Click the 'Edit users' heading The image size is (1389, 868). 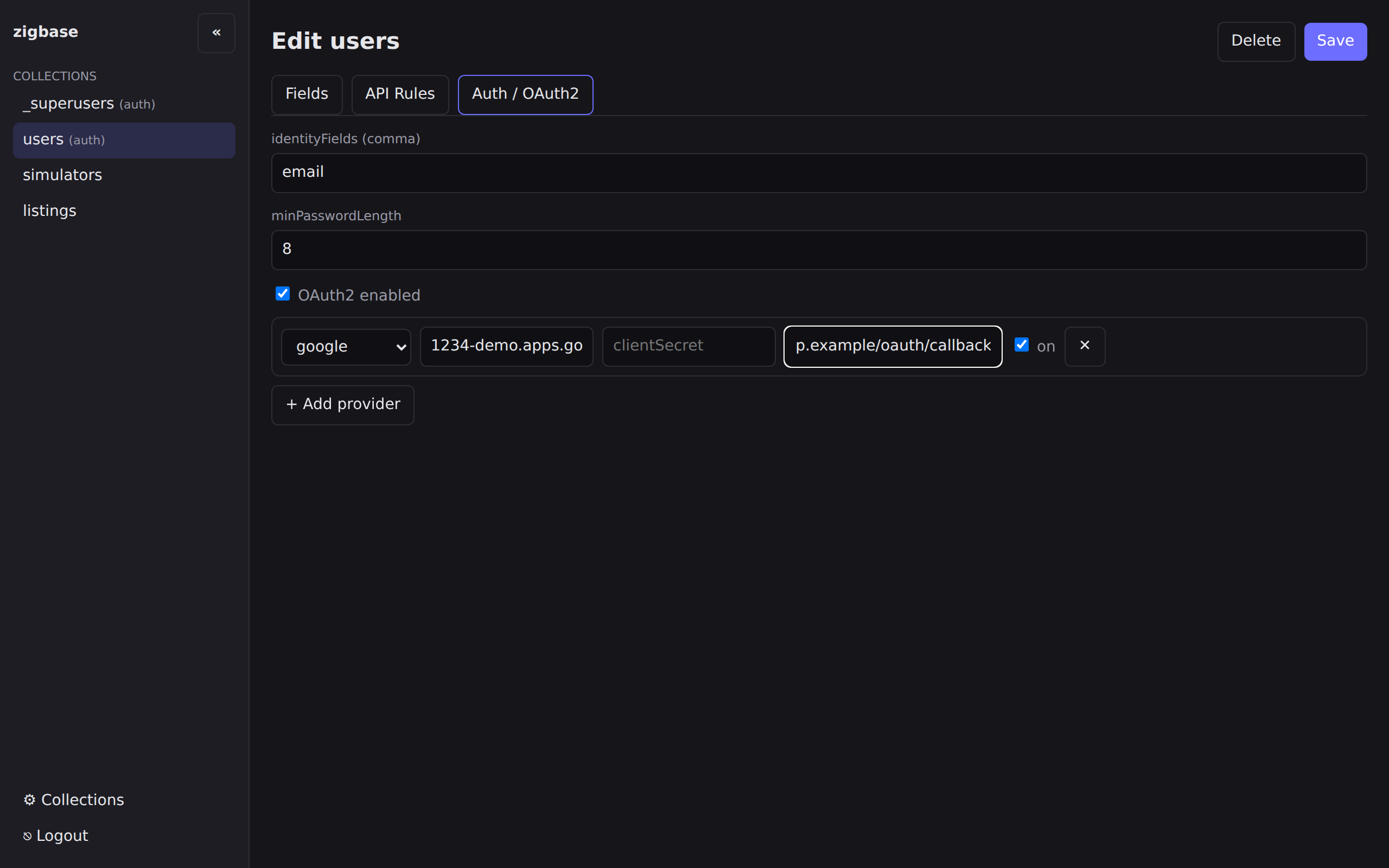coord(335,41)
